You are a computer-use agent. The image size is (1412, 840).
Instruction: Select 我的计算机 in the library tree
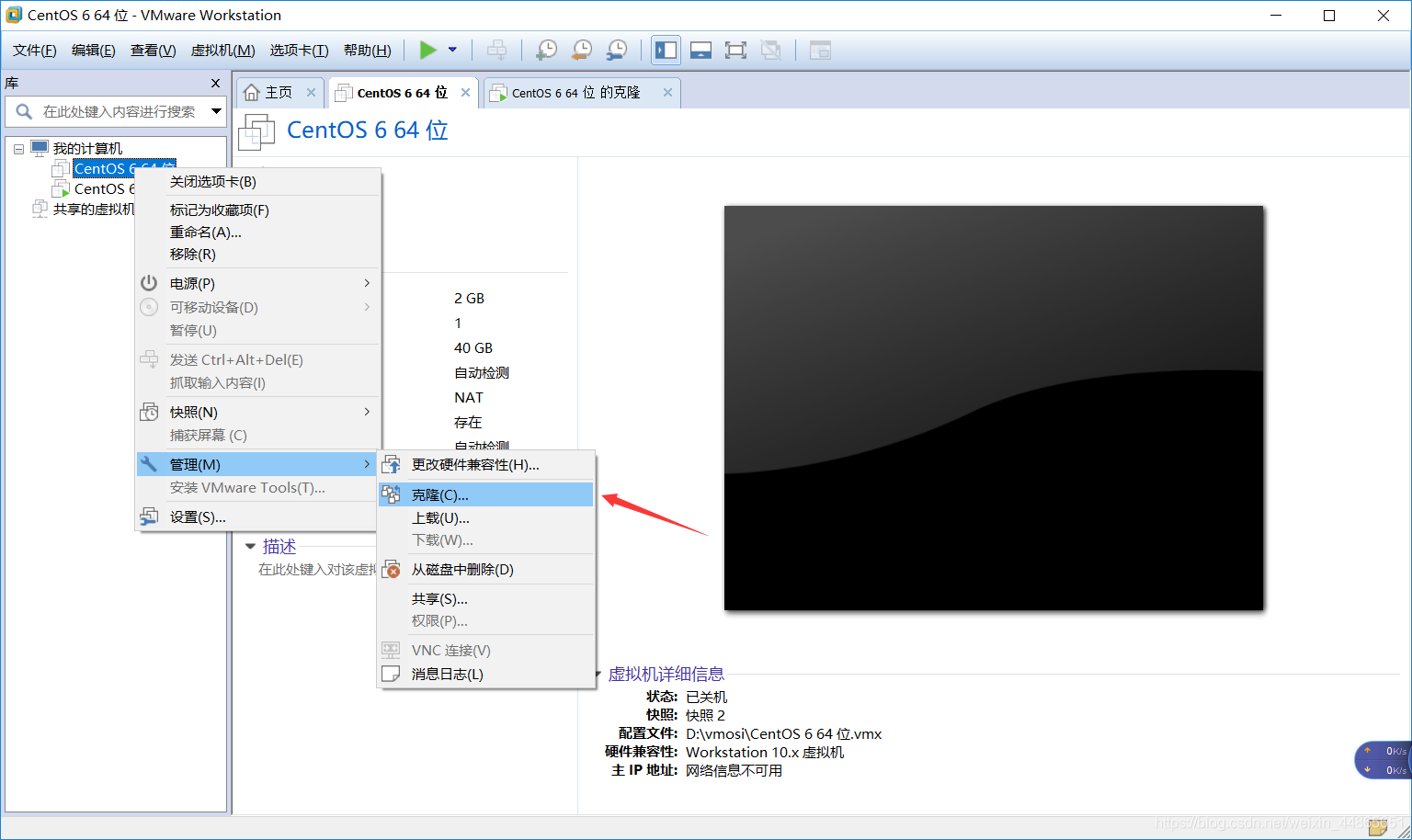tap(87, 148)
